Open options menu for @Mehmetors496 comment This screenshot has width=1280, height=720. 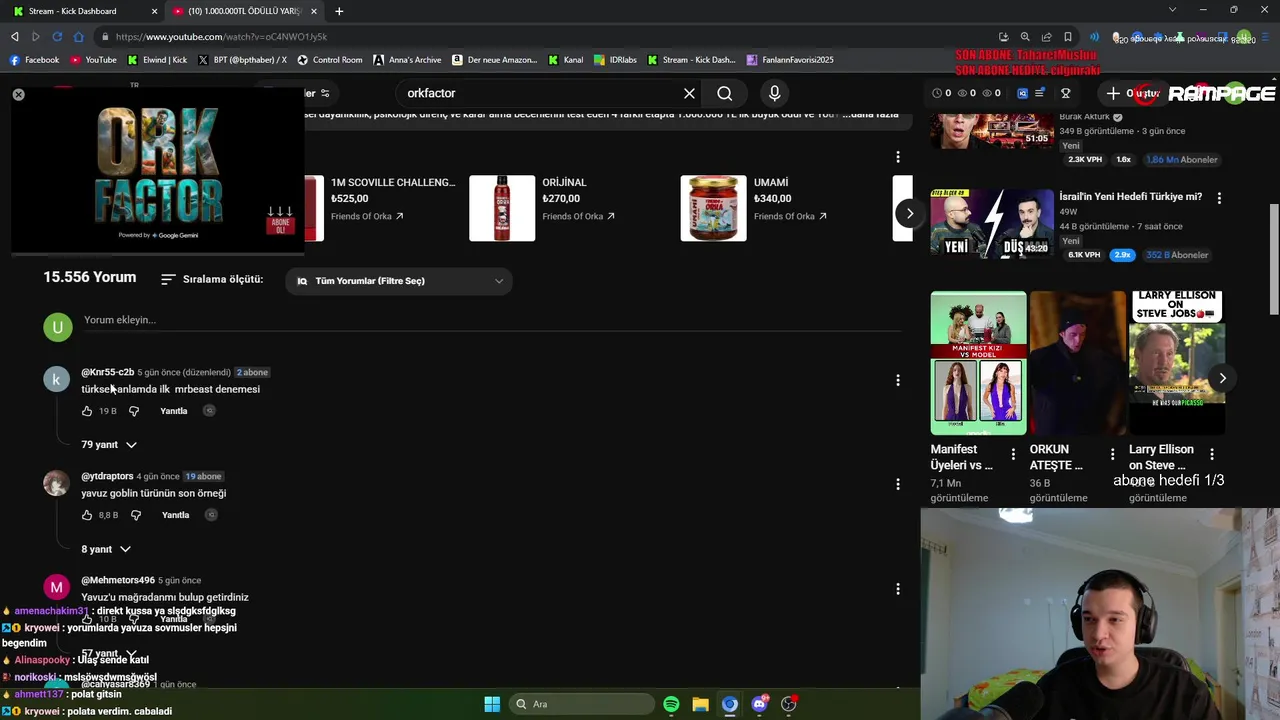[898, 589]
